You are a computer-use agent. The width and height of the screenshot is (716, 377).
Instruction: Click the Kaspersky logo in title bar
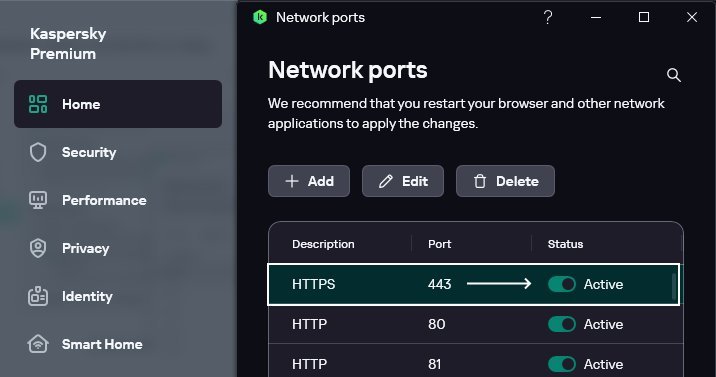(x=260, y=17)
